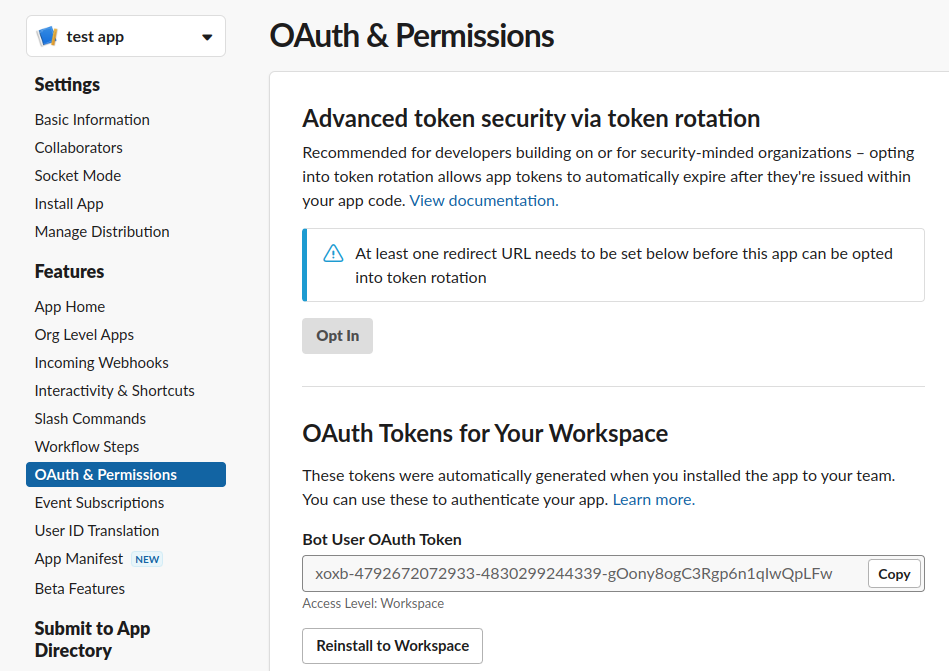Click the test app book icon
This screenshot has width=949, height=671.
(x=47, y=36)
